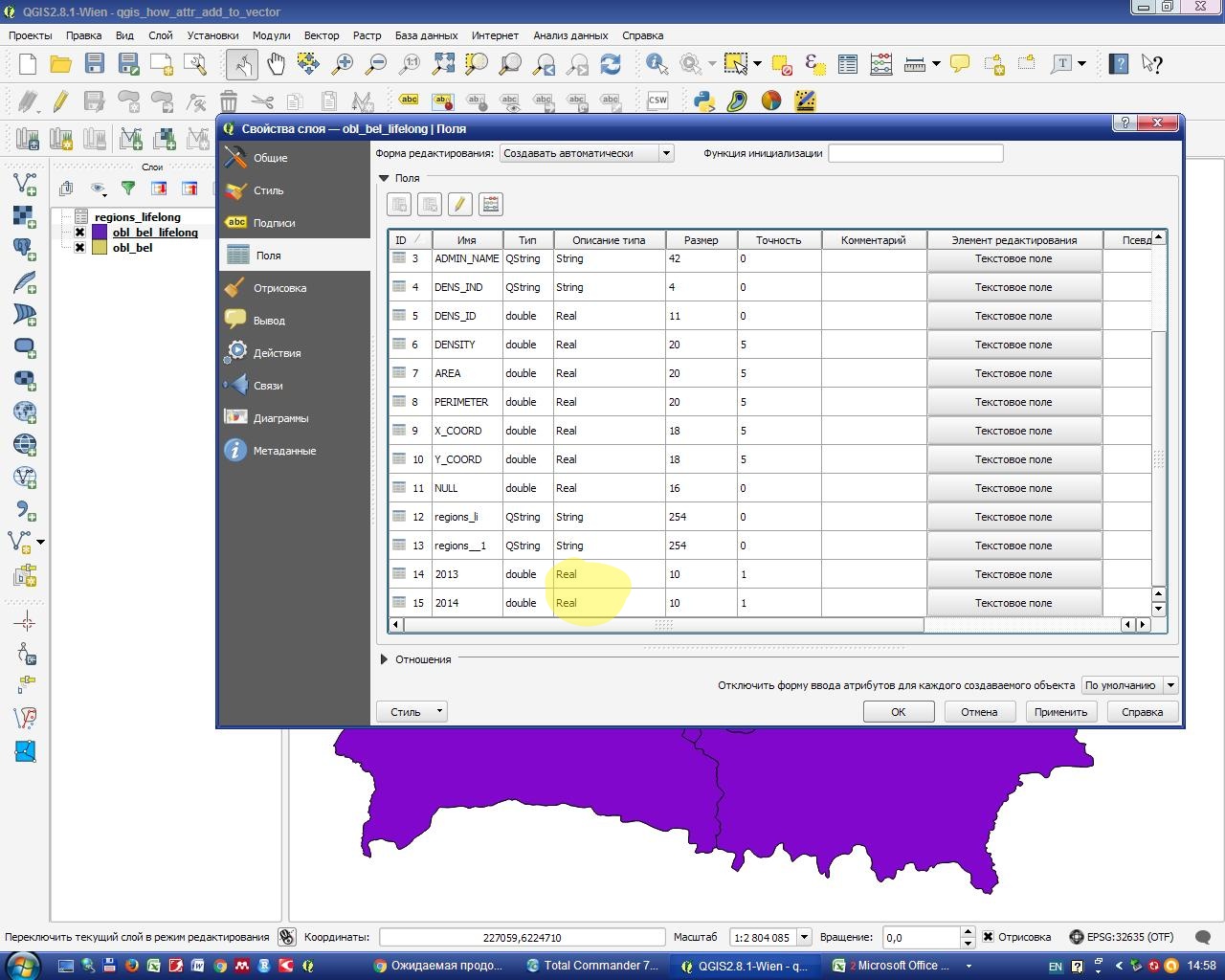
Task: Click the Zoom Full extent icon
Action: tap(443, 64)
